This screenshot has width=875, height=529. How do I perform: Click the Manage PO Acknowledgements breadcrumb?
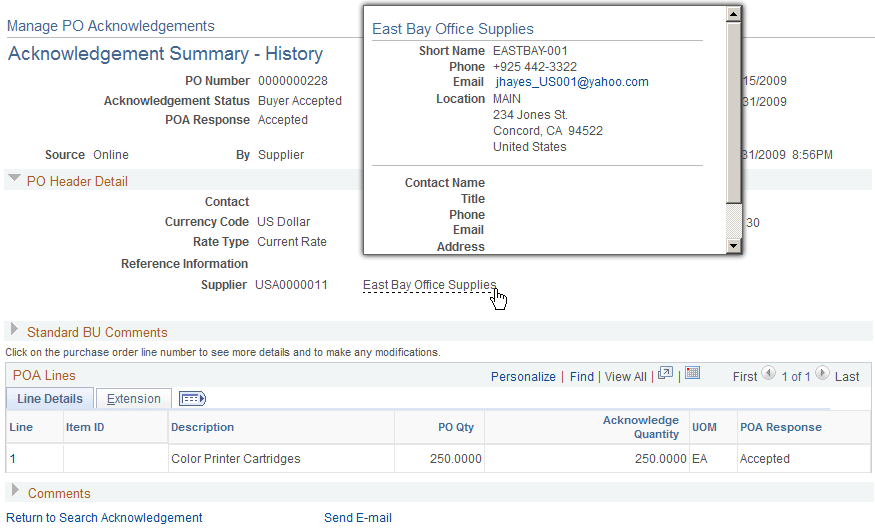pos(110,26)
